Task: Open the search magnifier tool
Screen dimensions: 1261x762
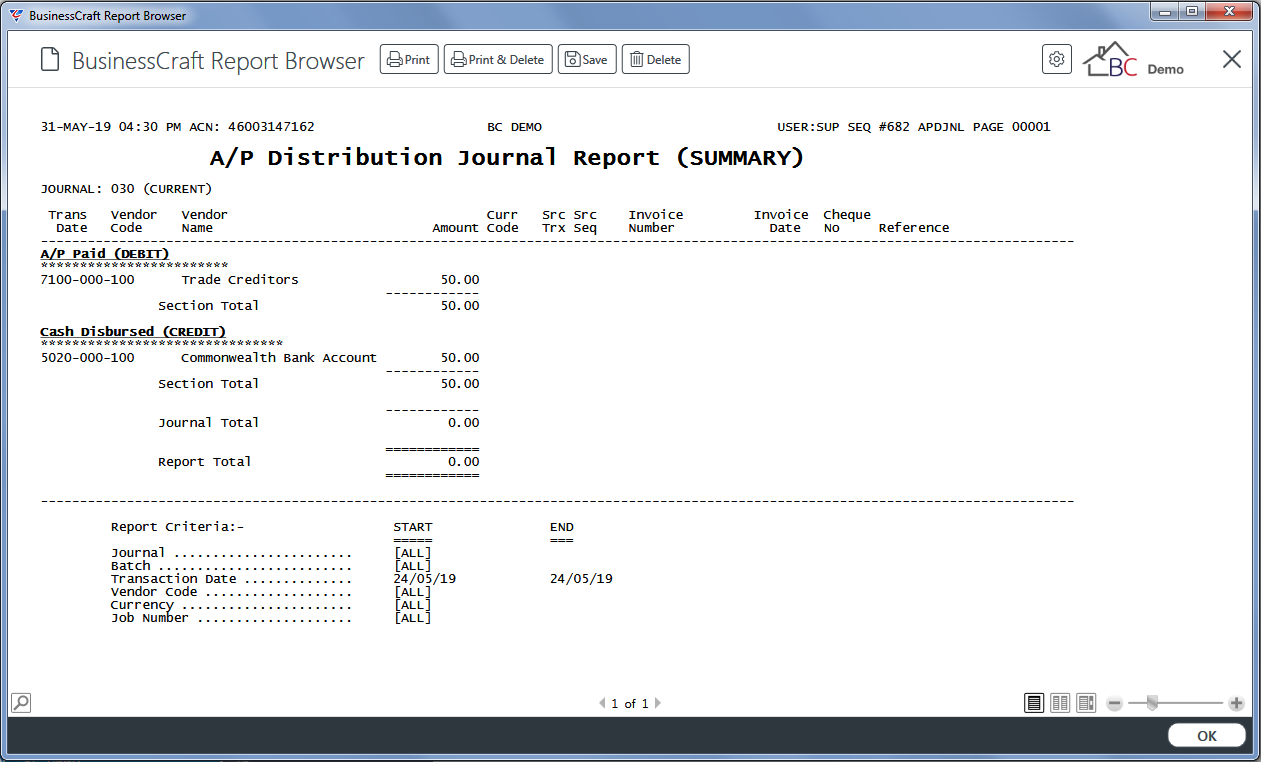Action: [x=21, y=703]
